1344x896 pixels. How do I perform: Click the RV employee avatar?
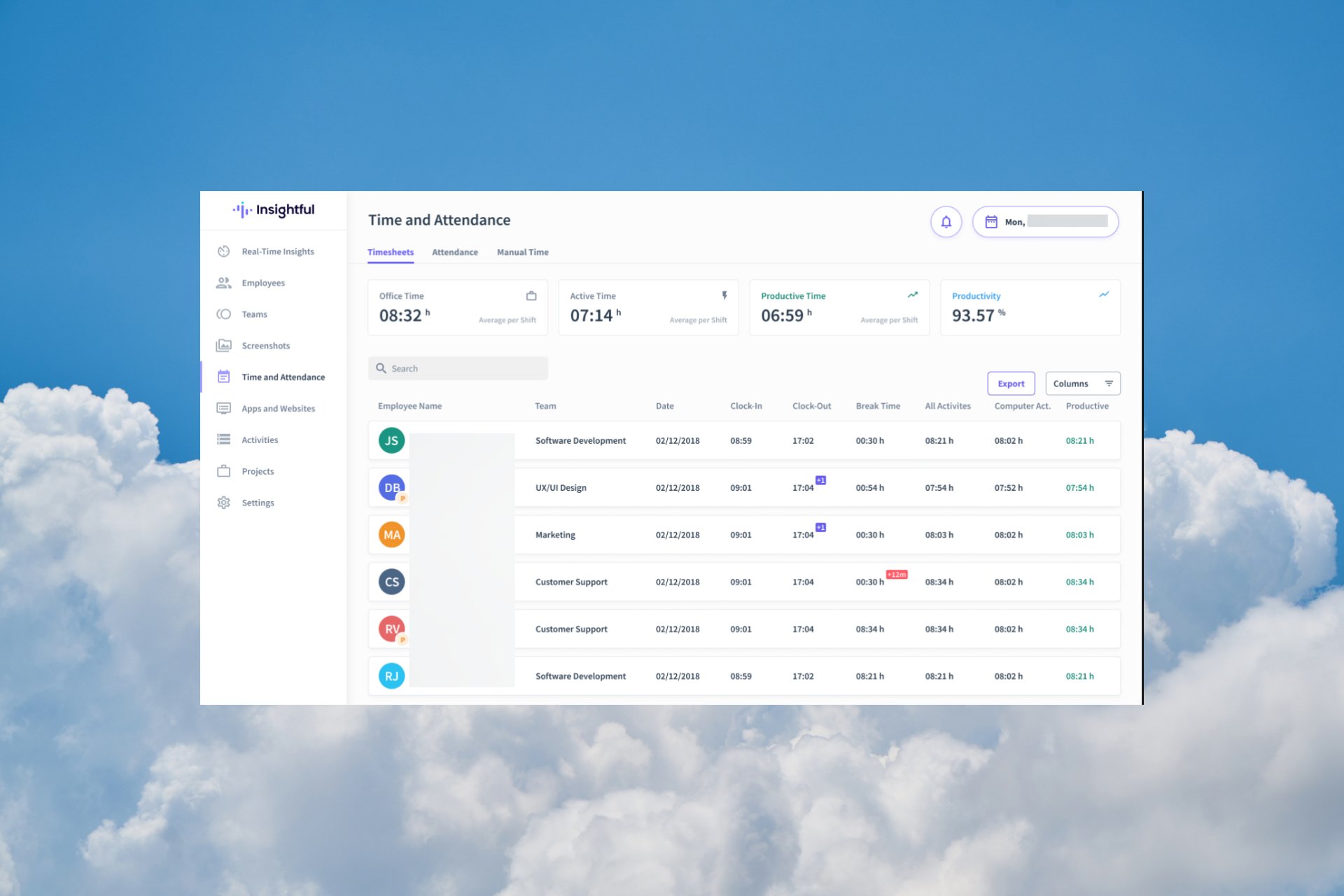(392, 629)
